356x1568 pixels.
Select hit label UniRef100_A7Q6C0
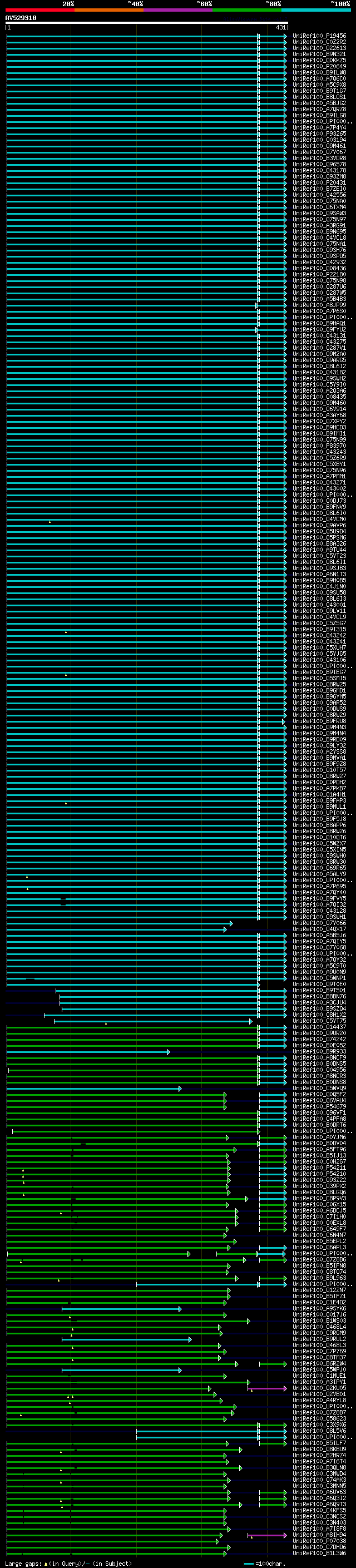click(x=319, y=78)
